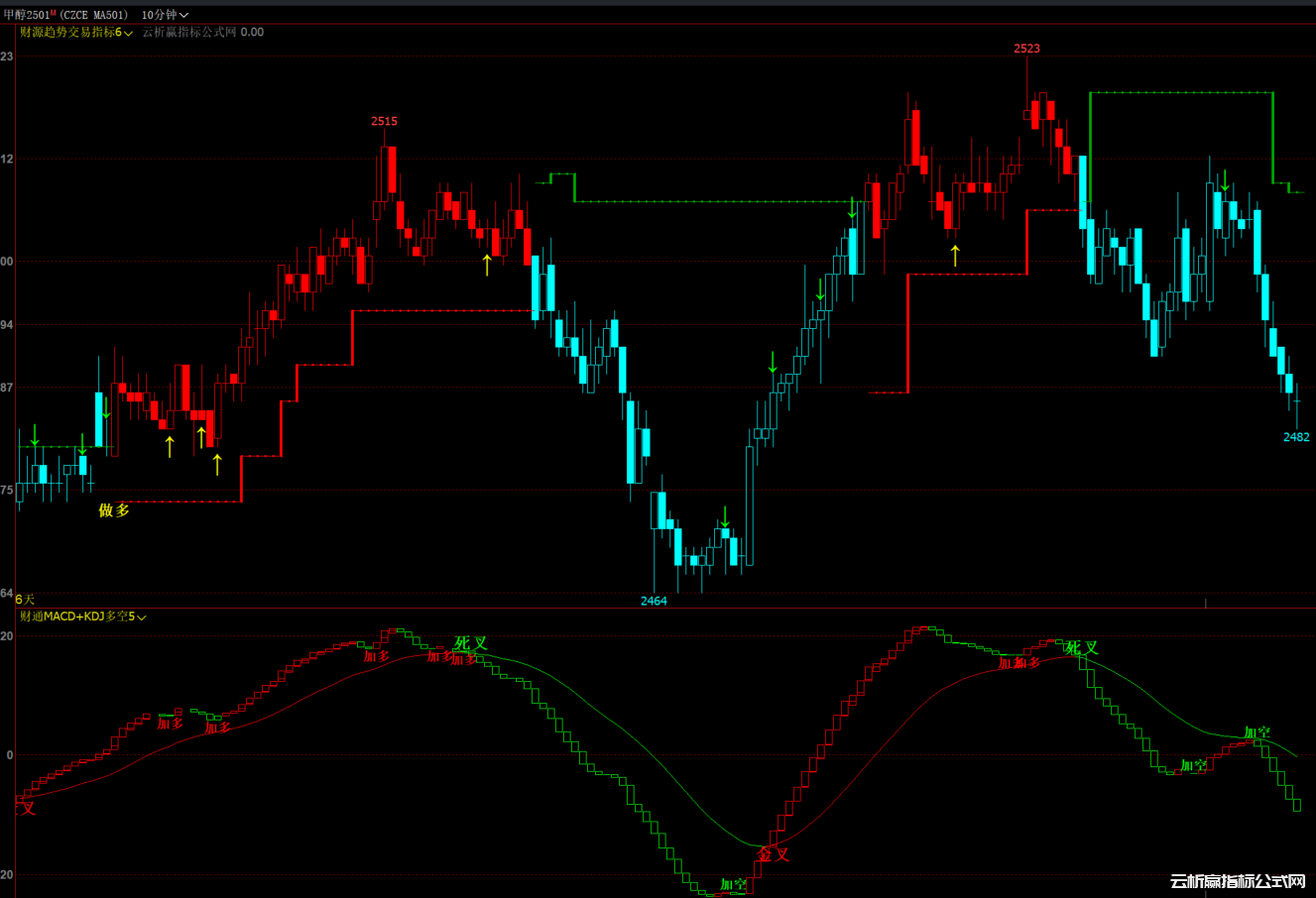Viewport: 1316px width, 898px height.
Task: Click the 2523 highest price label
Action: coord(1026,49)
